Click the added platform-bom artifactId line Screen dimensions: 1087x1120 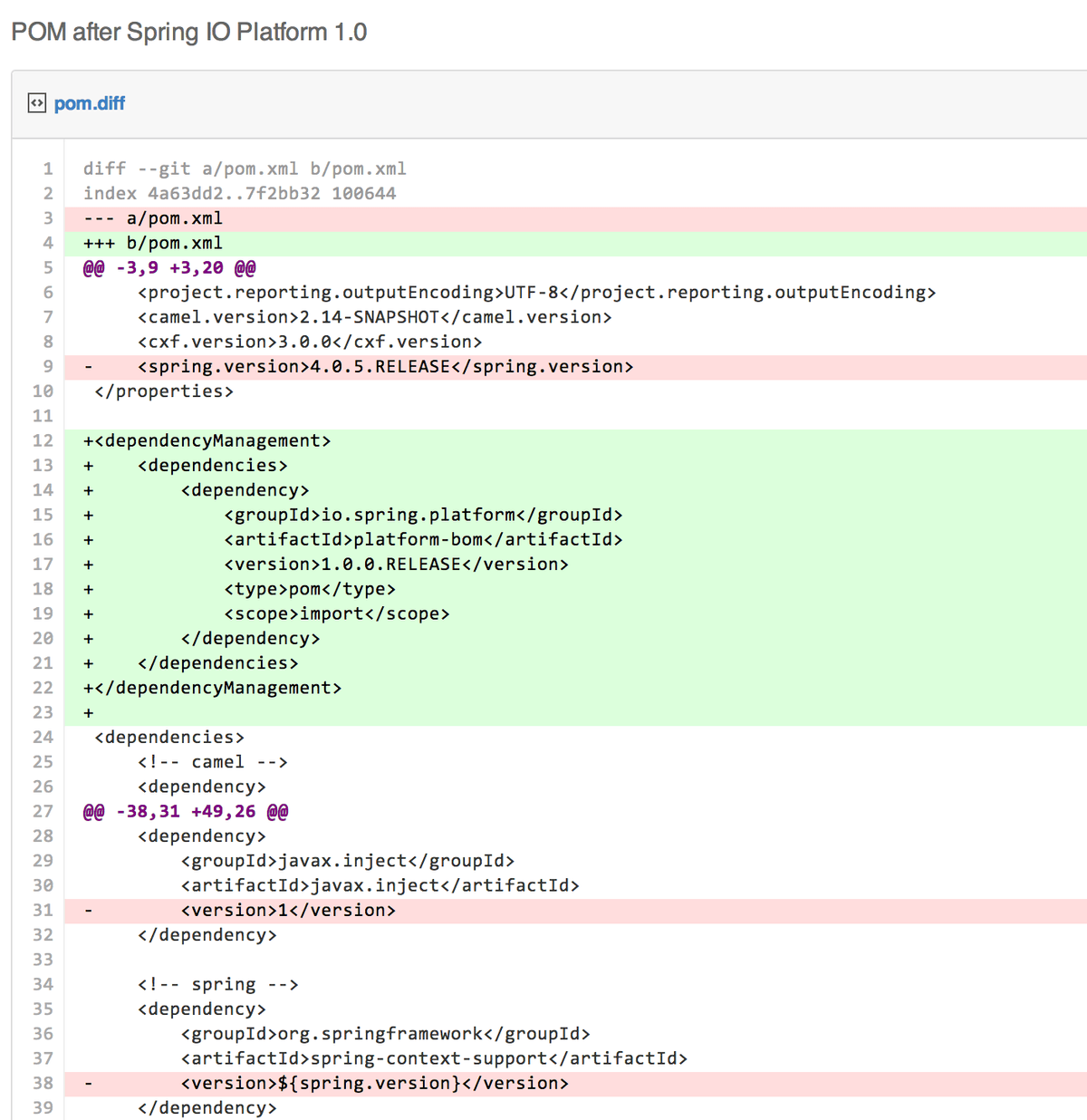pyautogui.click(x=423, y=540)
